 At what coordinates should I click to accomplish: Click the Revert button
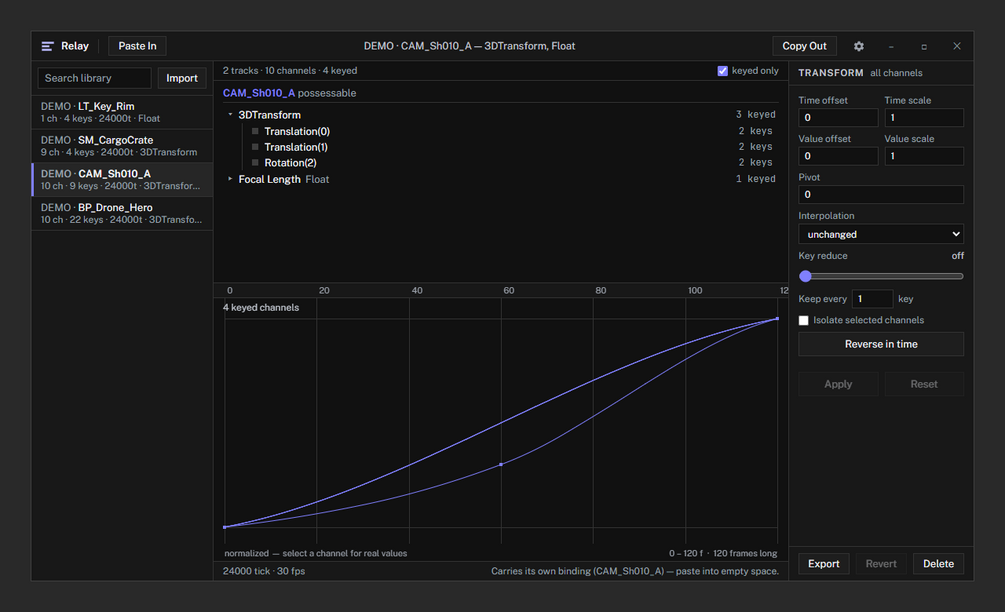tap(881, 564)
